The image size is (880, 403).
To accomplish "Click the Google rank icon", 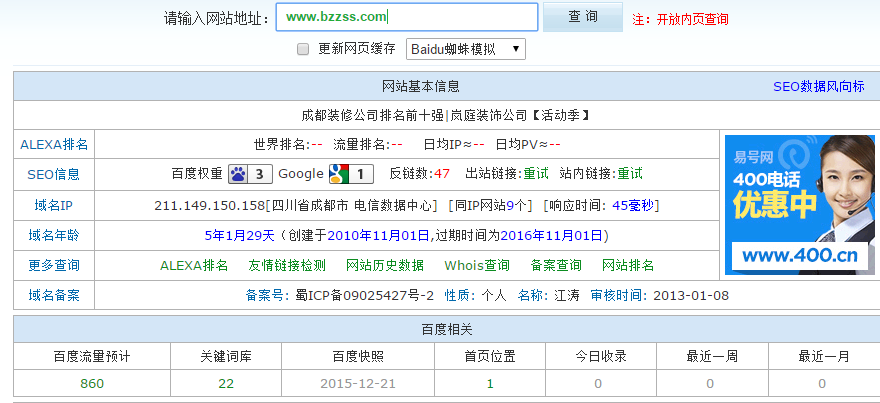I will [x=351, y=174].
